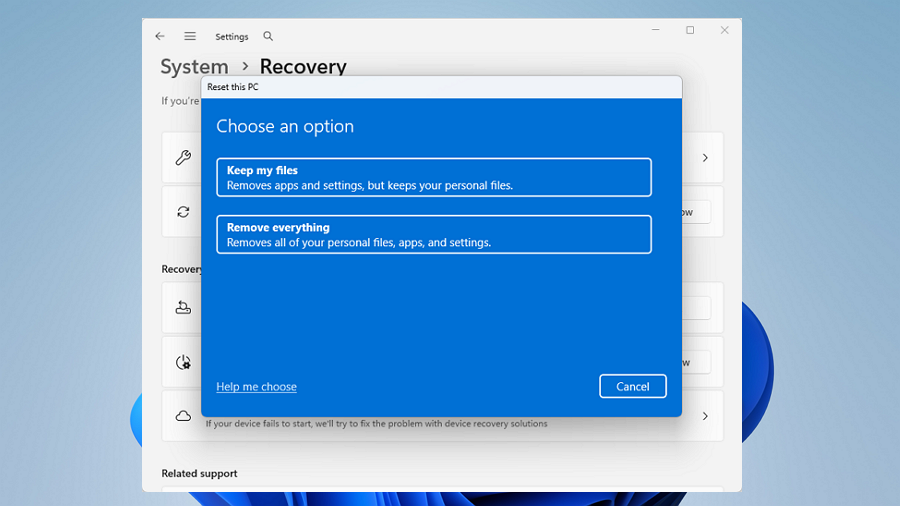900x506 pixels.
Task: Click the button edge on the Advanced startup row
Action: (x=697, y=362)
